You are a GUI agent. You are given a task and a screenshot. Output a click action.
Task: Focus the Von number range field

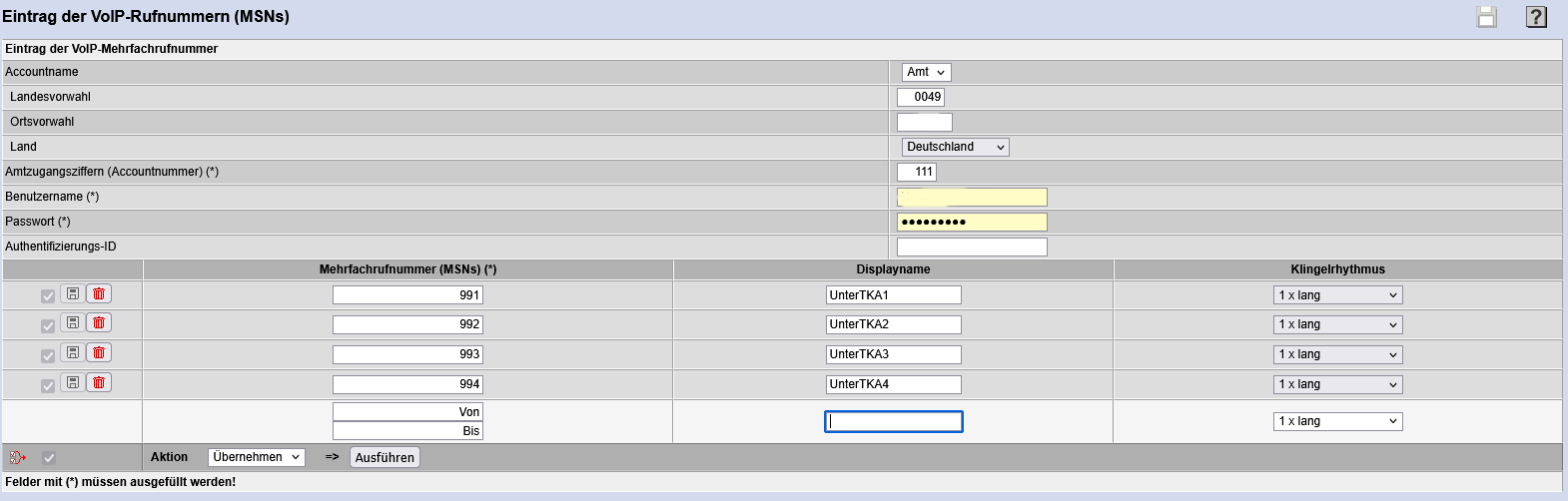(407, 412)
